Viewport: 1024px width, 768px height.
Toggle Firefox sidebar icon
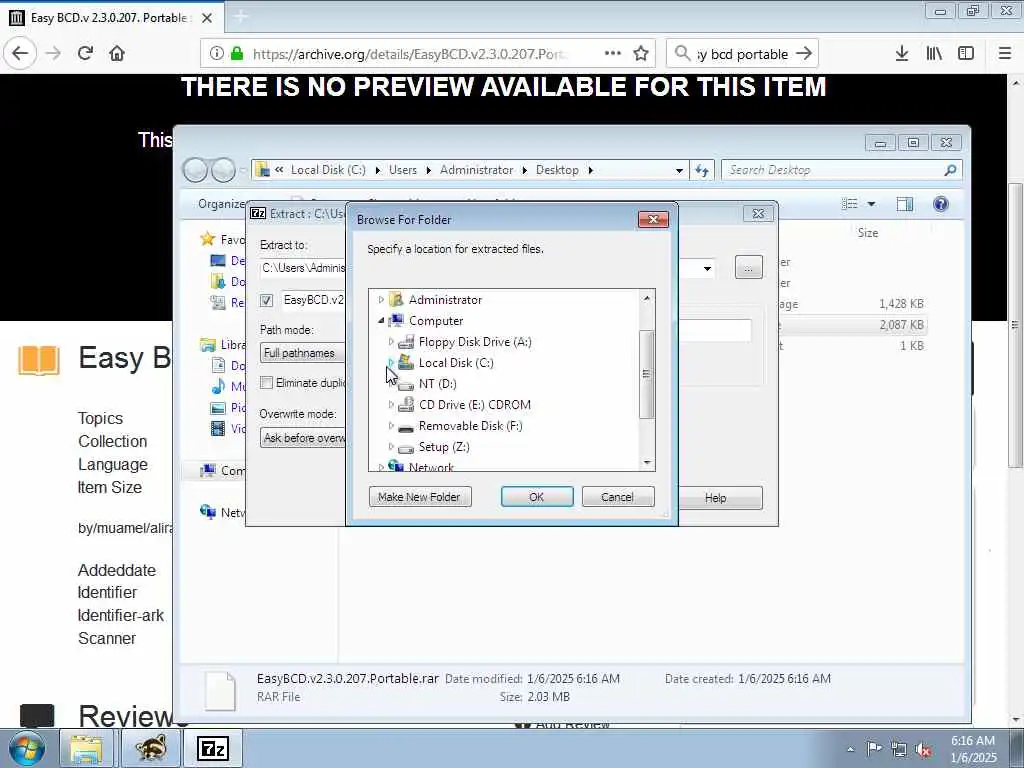pos(966,54)
